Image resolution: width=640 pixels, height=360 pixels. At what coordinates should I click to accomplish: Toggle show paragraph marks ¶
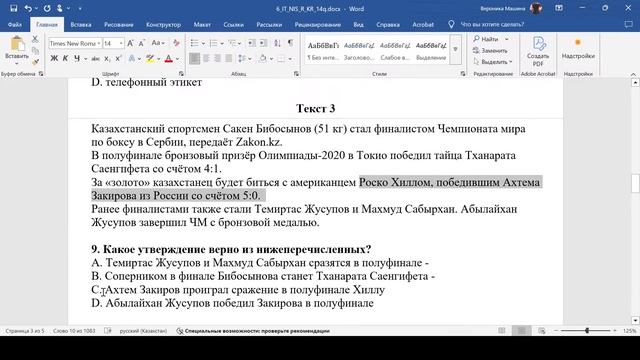point(290,43)
